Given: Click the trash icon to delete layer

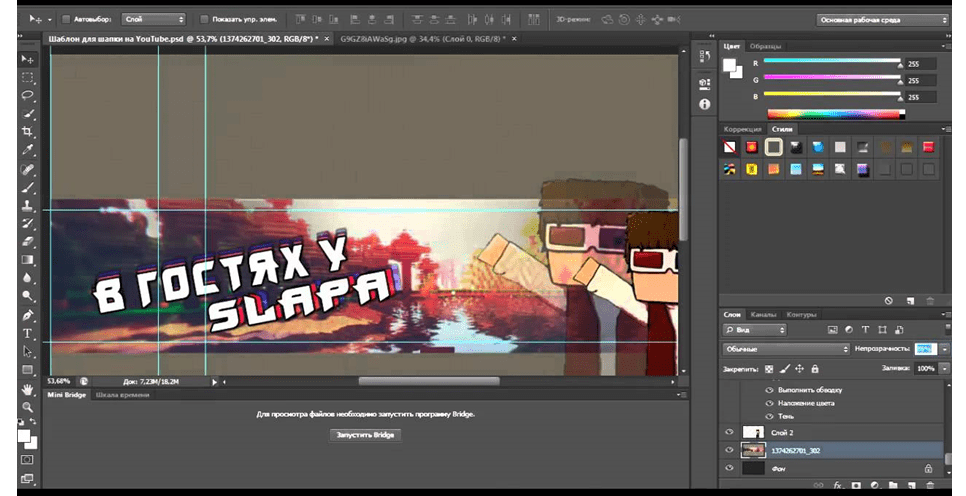Looking at the screenshot, I should click(x=930, y=486).
